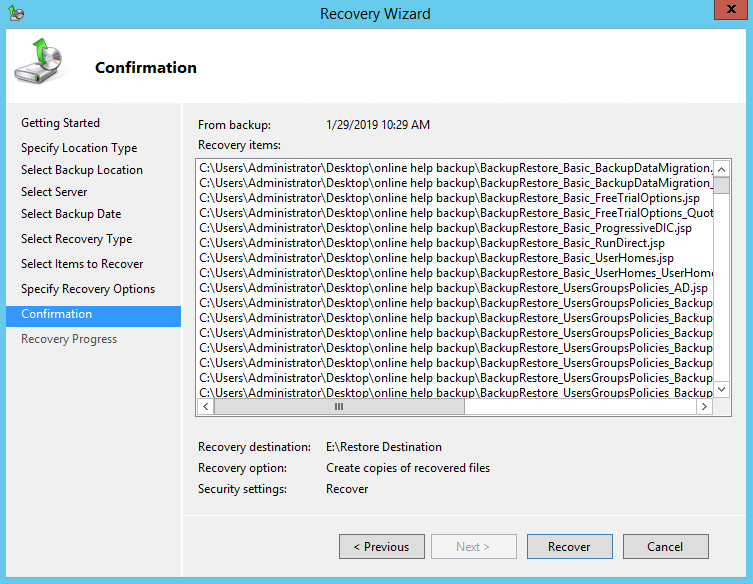Select the BackupRestore_Basic_RunDirect.jsp item
Screen dimensions: 753x584
[432, 243]
